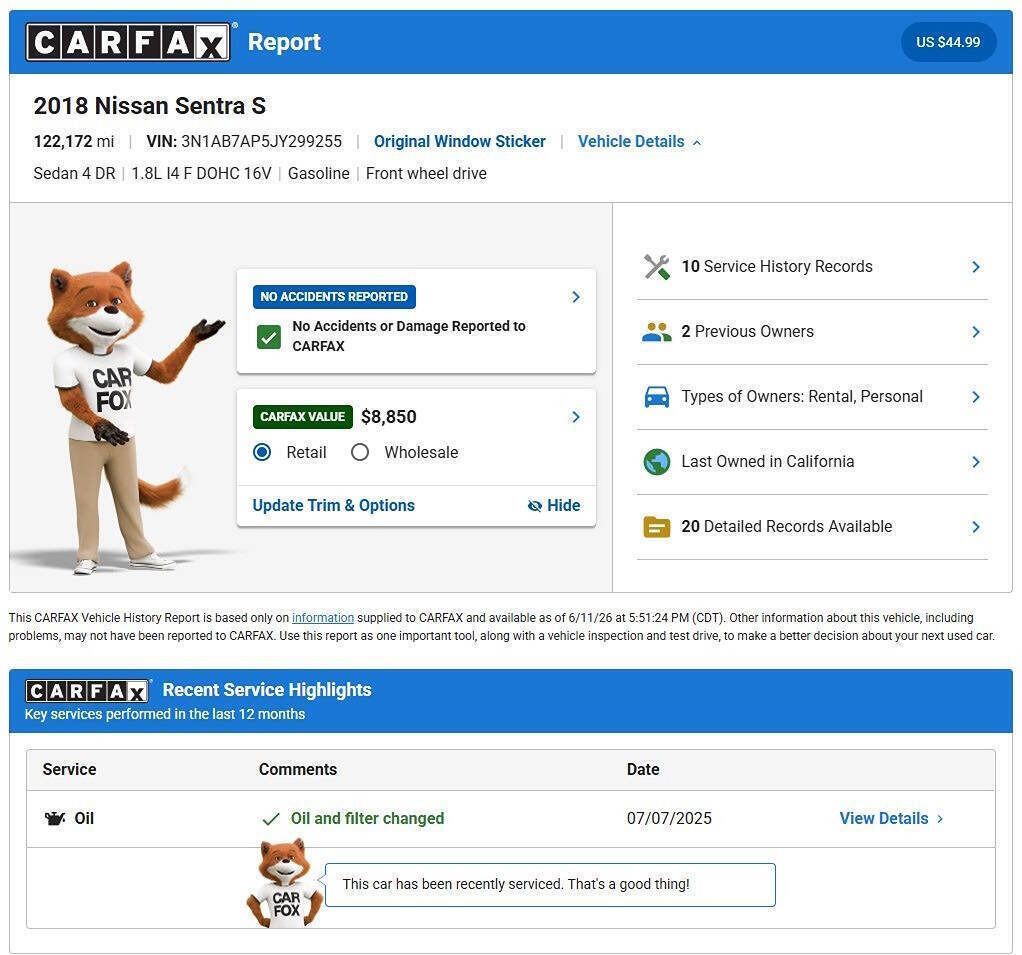Open the Types of Owners row chevron
This screenshot has width=1022, height=955.
[976, 396]
